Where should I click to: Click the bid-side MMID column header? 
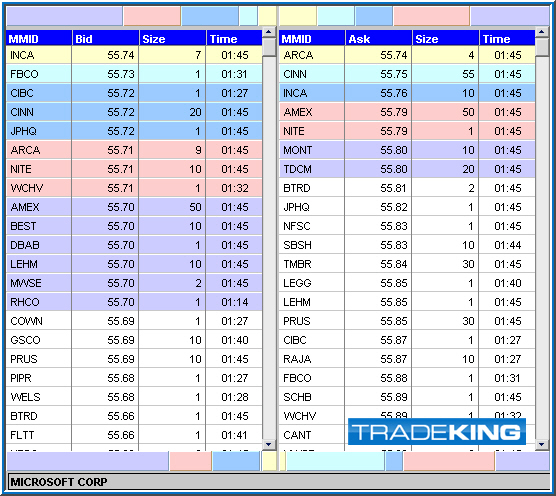pos(39,38)
